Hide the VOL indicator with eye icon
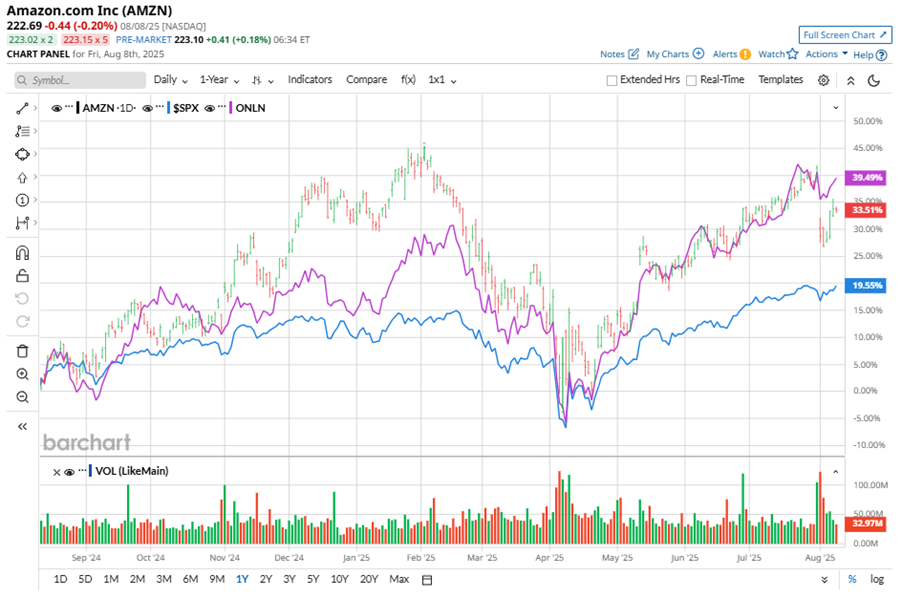 pyautogui.click(x=69, y=472)
